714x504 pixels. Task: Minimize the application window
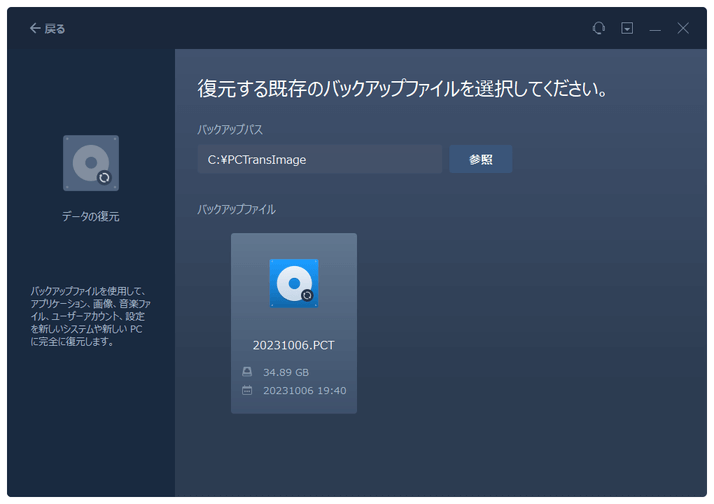[655, 29]
